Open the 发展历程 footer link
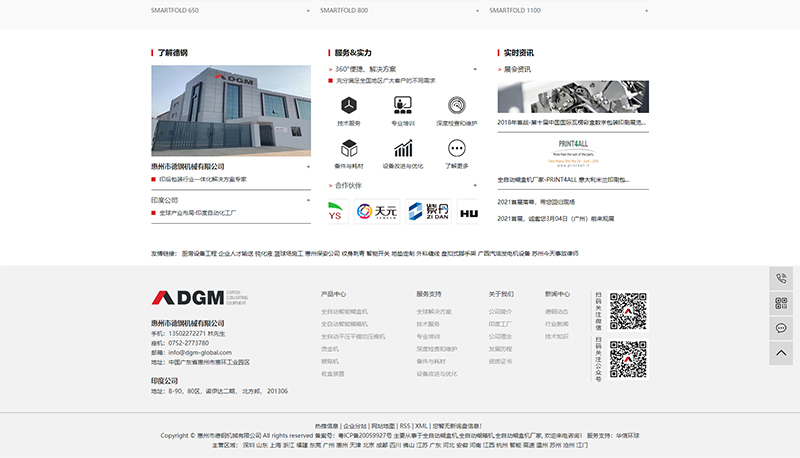Image resolution: width=800 pixels, height=458 pixels. tap(500, 349)
